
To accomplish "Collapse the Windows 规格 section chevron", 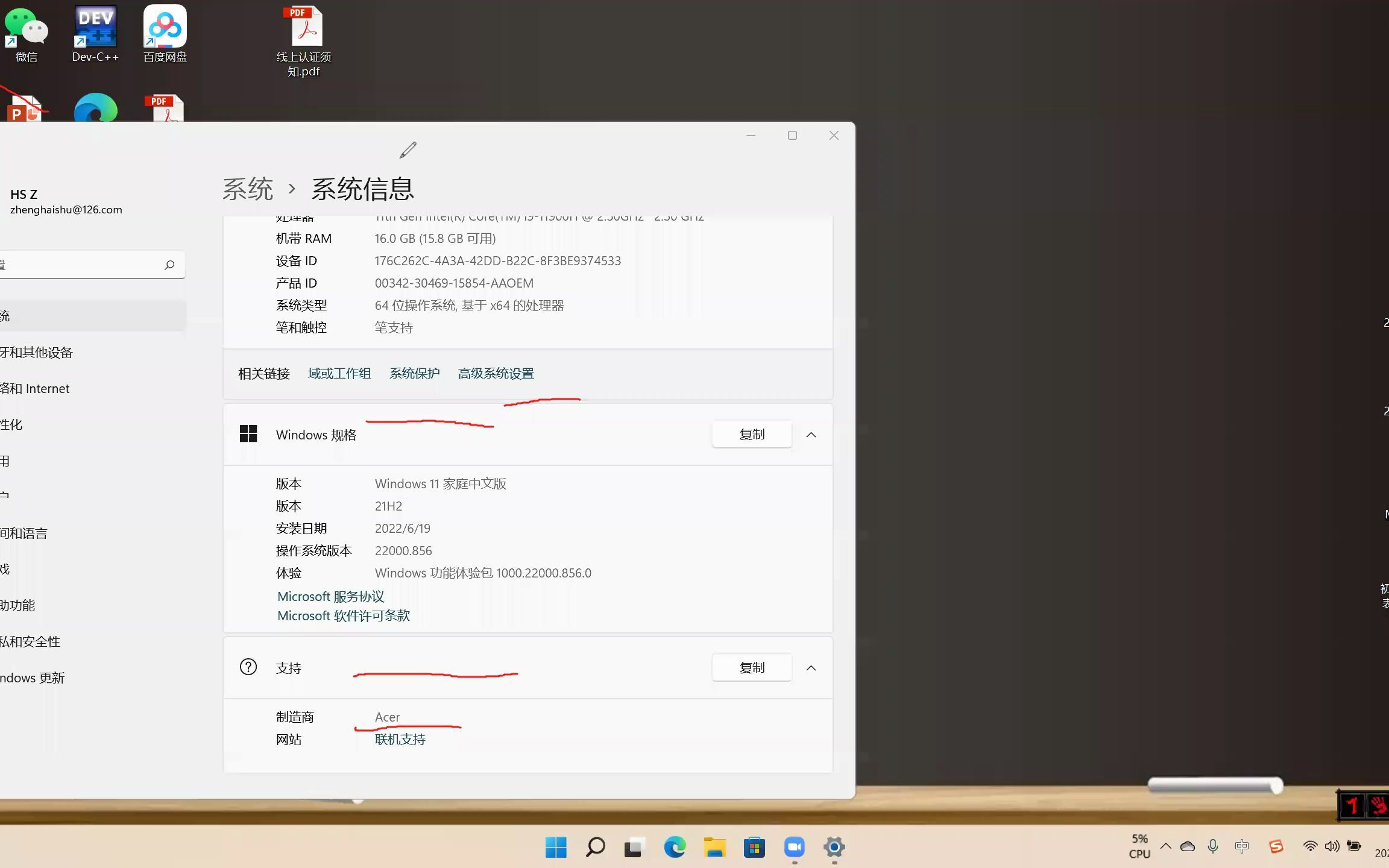I will 810,434.
